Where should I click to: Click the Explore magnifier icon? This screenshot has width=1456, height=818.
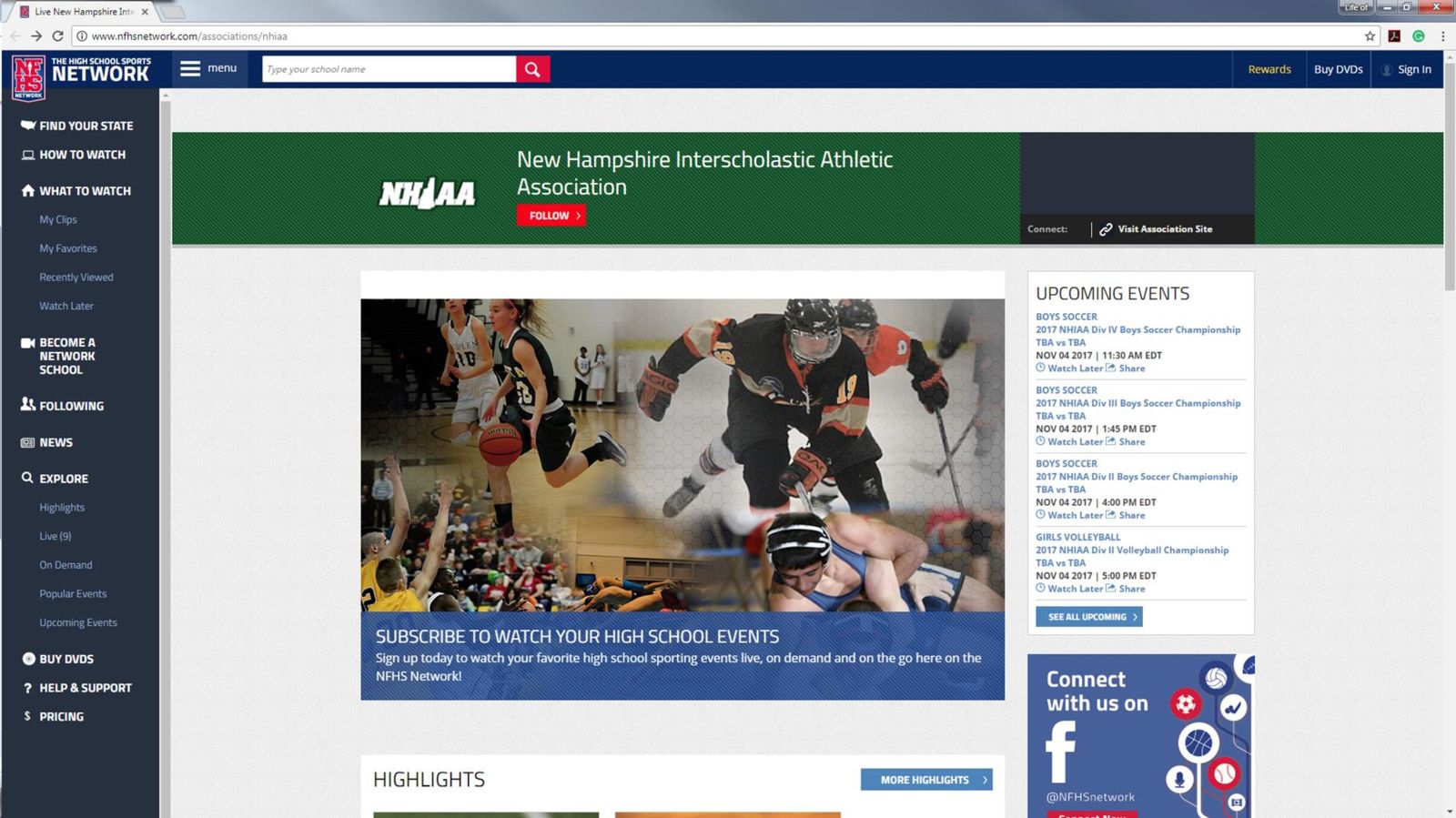[x=28, y=477]
